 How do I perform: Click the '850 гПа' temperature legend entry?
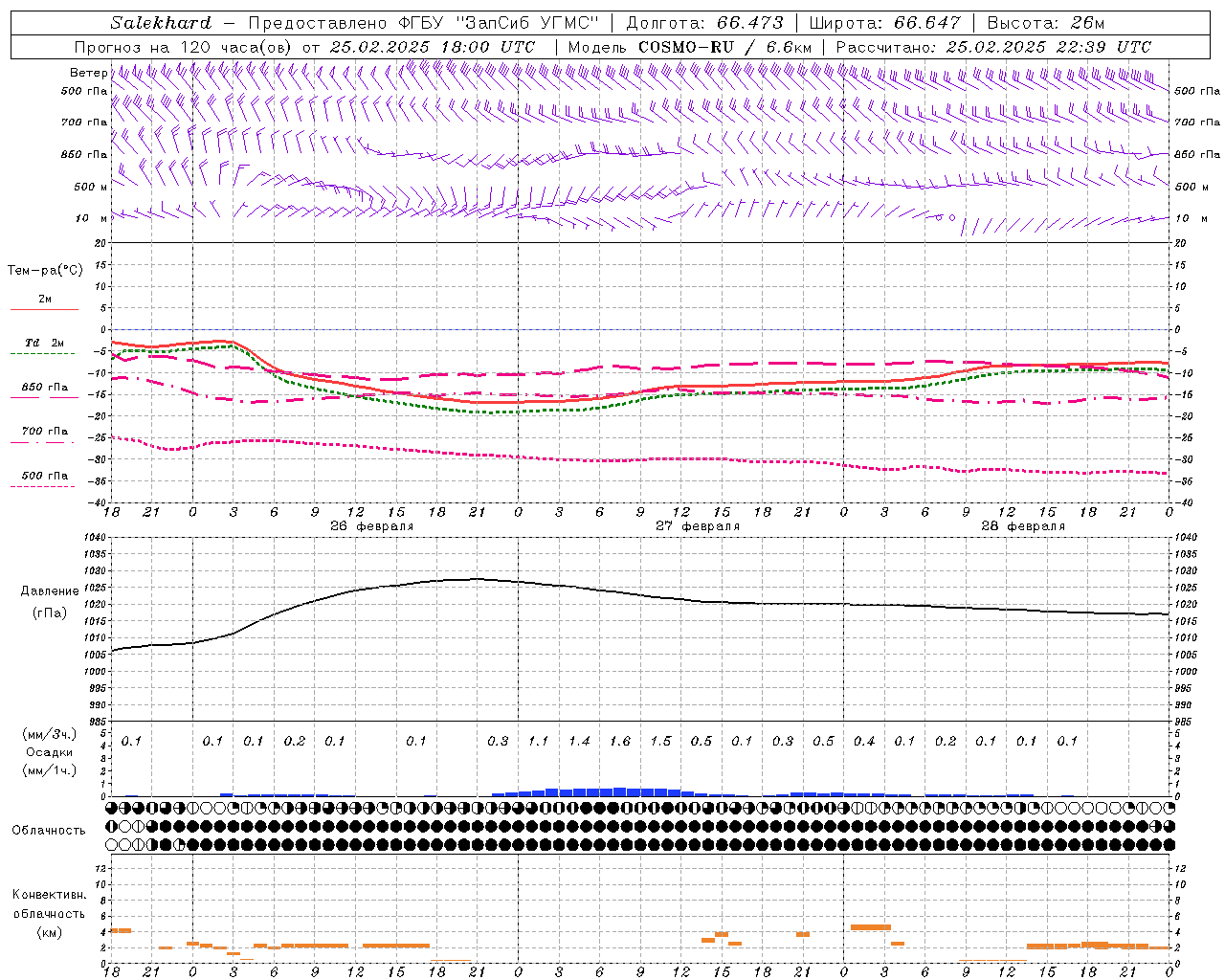coord(45,388)
